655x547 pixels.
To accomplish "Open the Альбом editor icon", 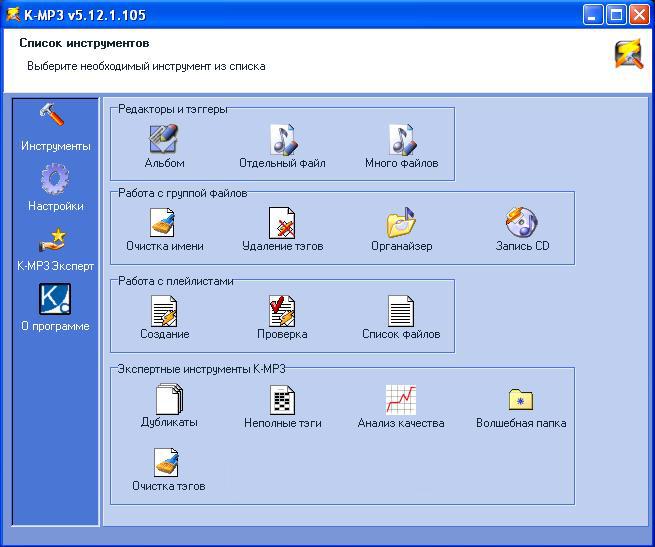I will [164, 139].
